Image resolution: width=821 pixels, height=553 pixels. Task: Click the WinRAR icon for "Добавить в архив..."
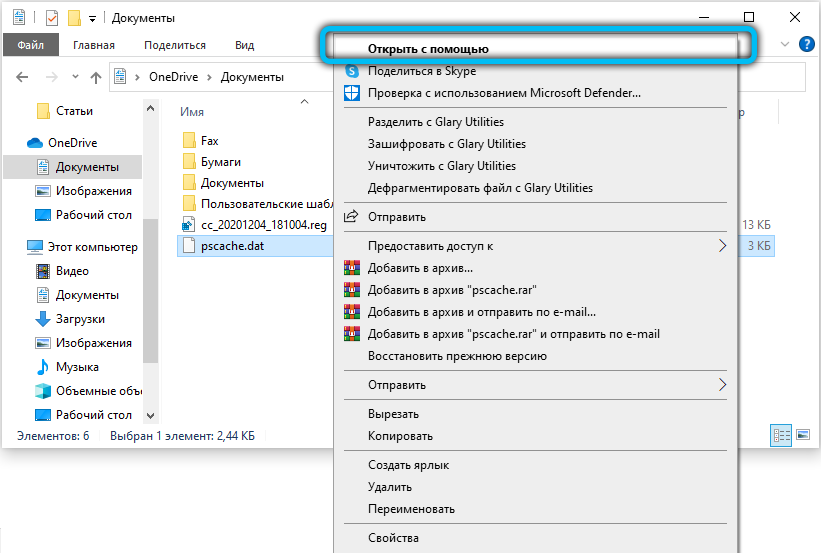pyautogui.click(x=351, y=268)
